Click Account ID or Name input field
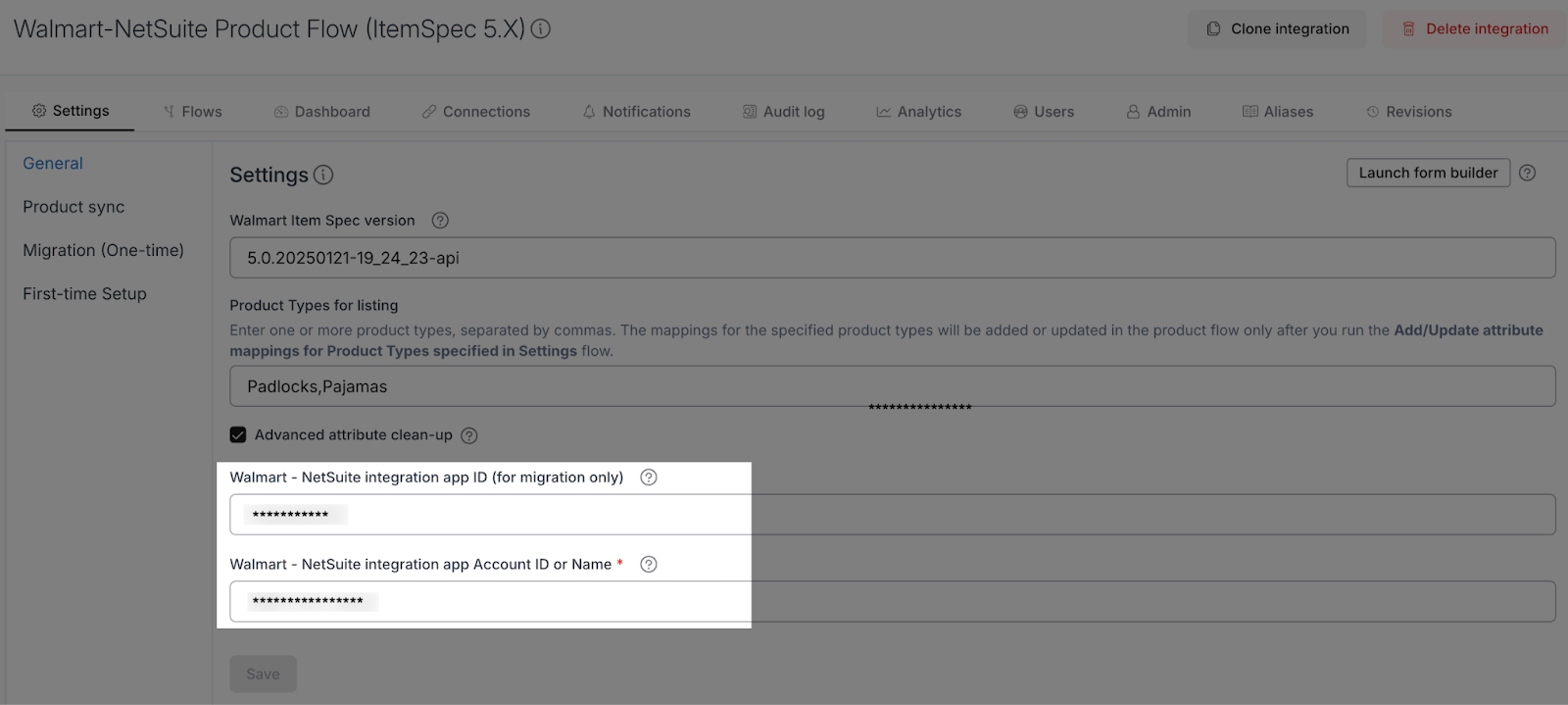Screen dimensions: 1568x705 892,601
